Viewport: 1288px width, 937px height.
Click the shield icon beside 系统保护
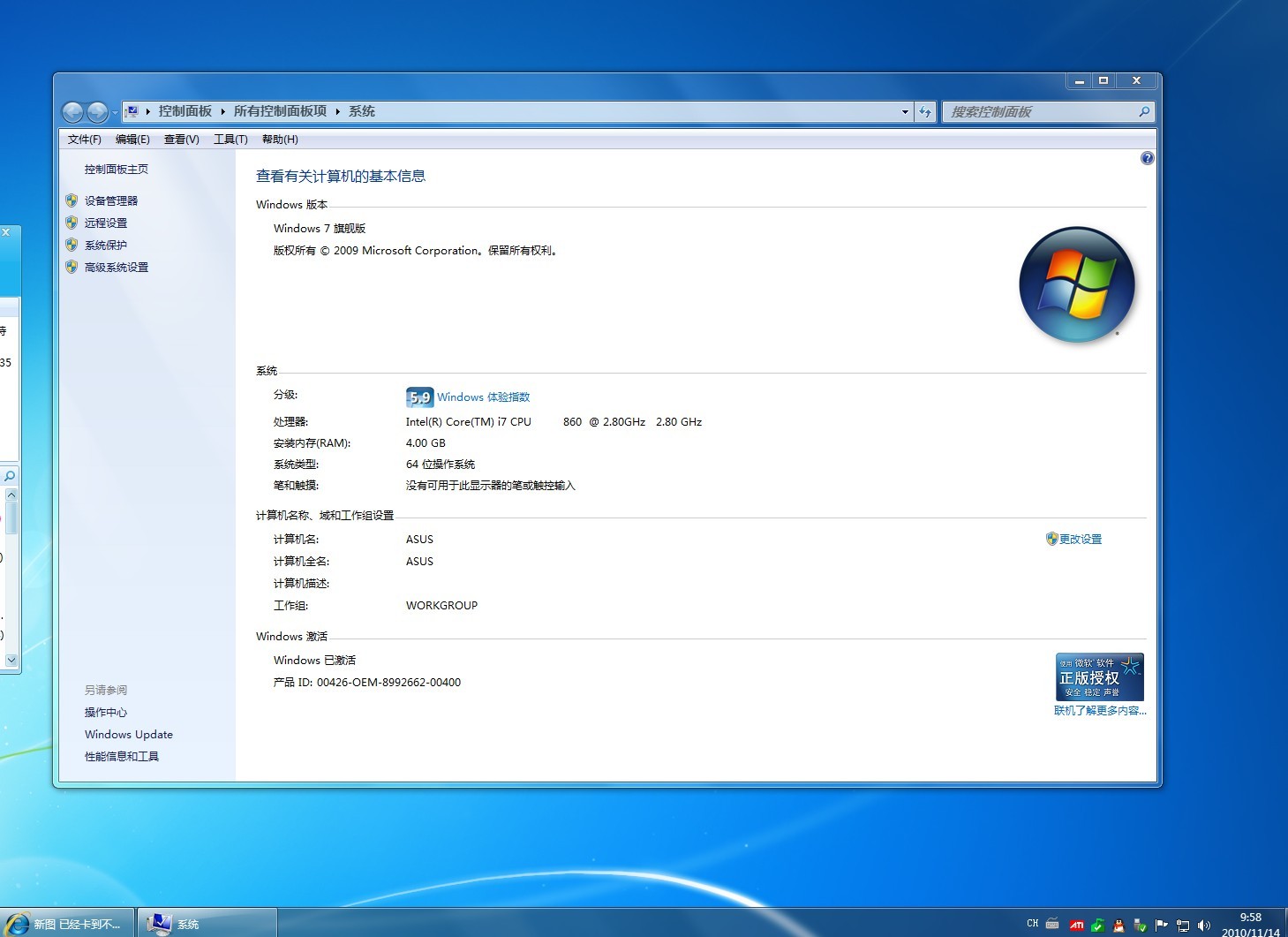click(72, 245)
